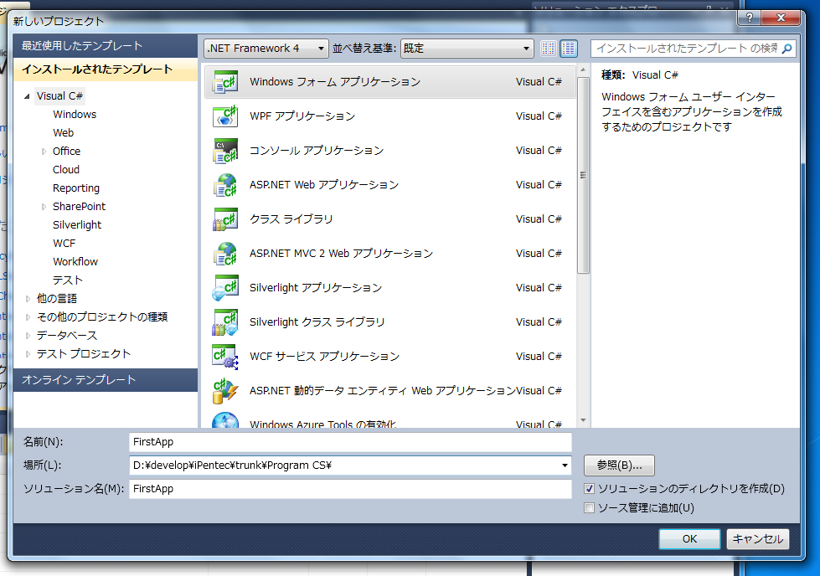Select the Windows フォーム アプリケーション template icon
The image size is (820, 576).
pyautogui.click(x=225, y=82)
